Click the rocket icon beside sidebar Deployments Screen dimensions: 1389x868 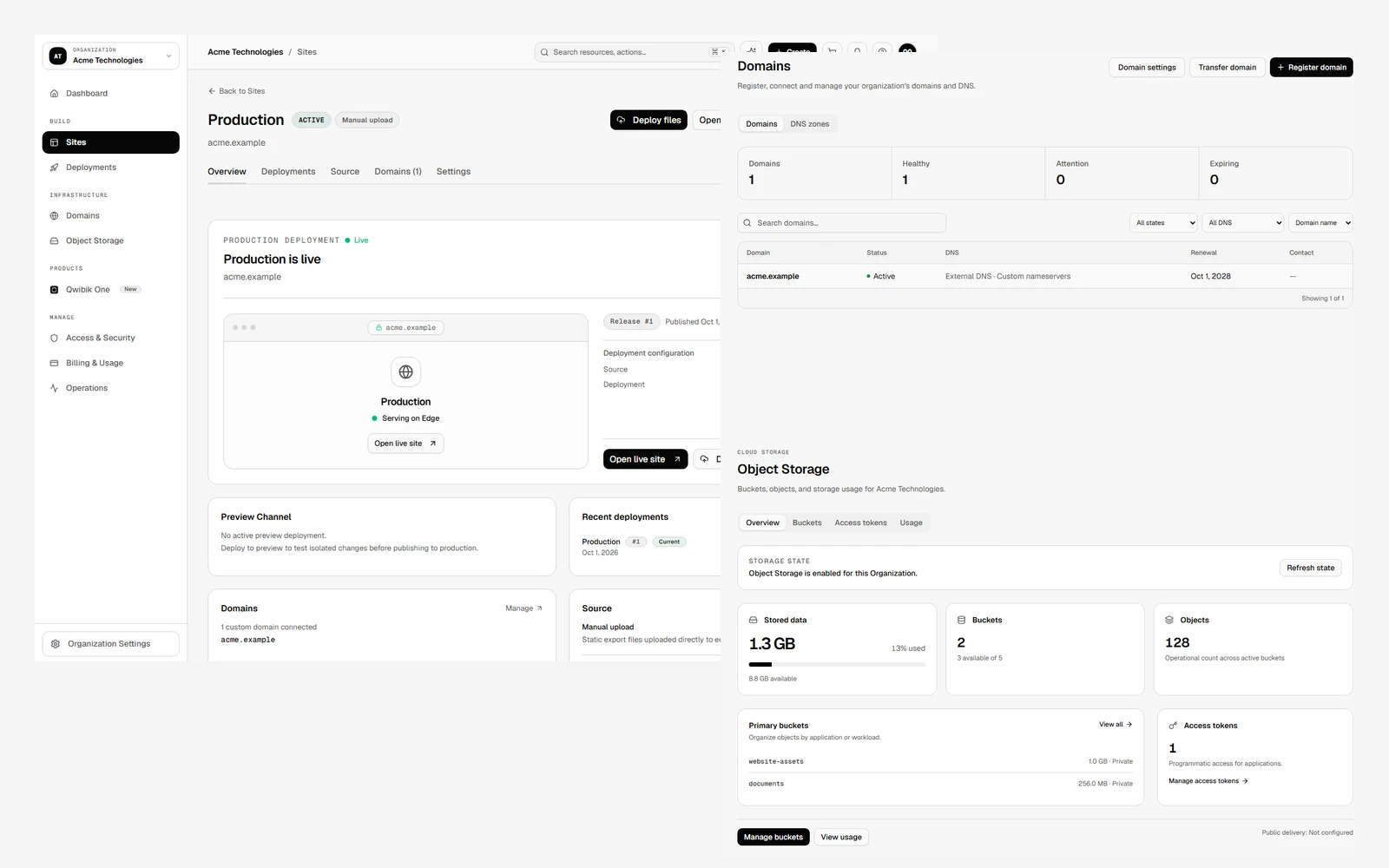(54, 168)
